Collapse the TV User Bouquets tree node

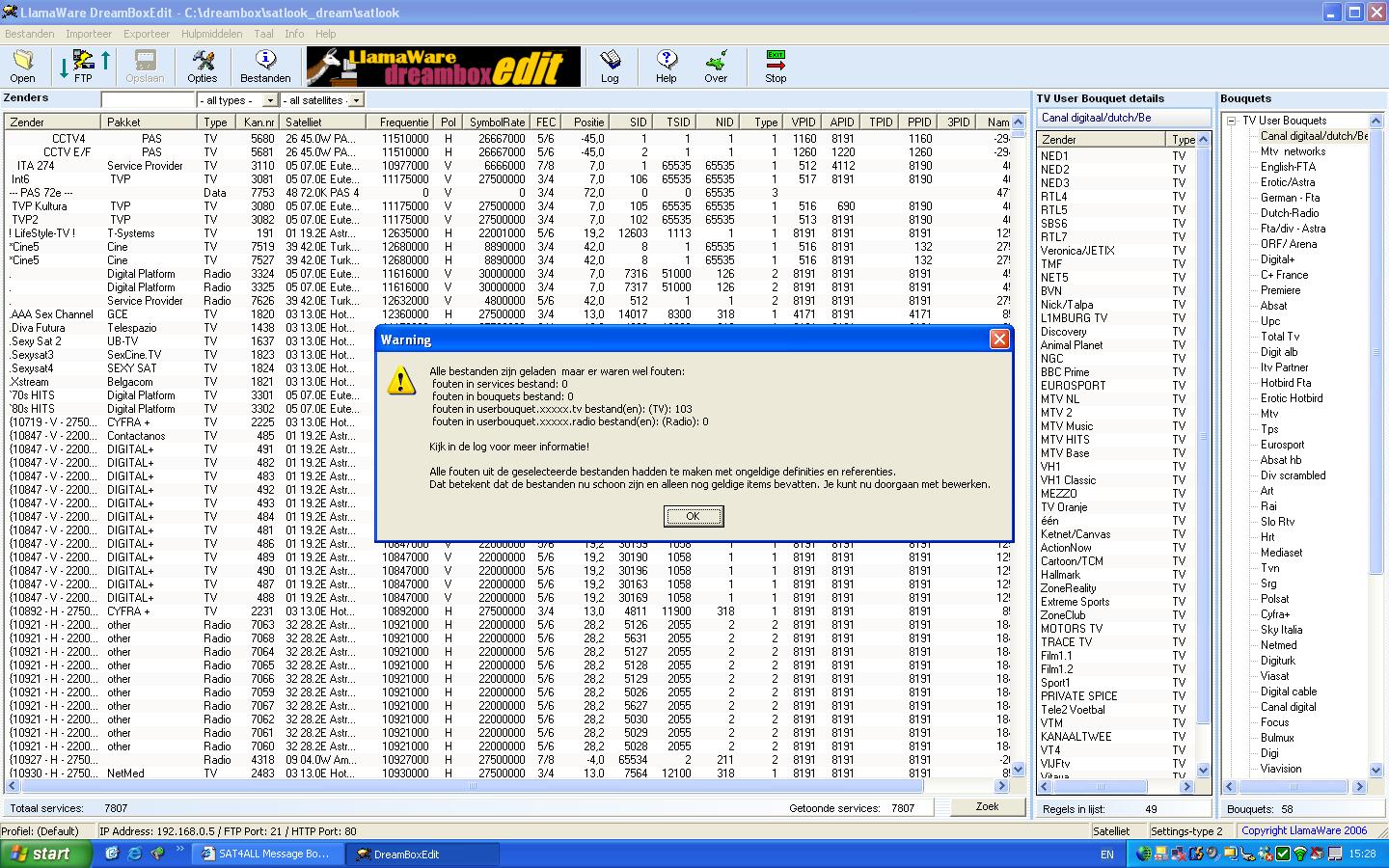tap(1232, 121)
